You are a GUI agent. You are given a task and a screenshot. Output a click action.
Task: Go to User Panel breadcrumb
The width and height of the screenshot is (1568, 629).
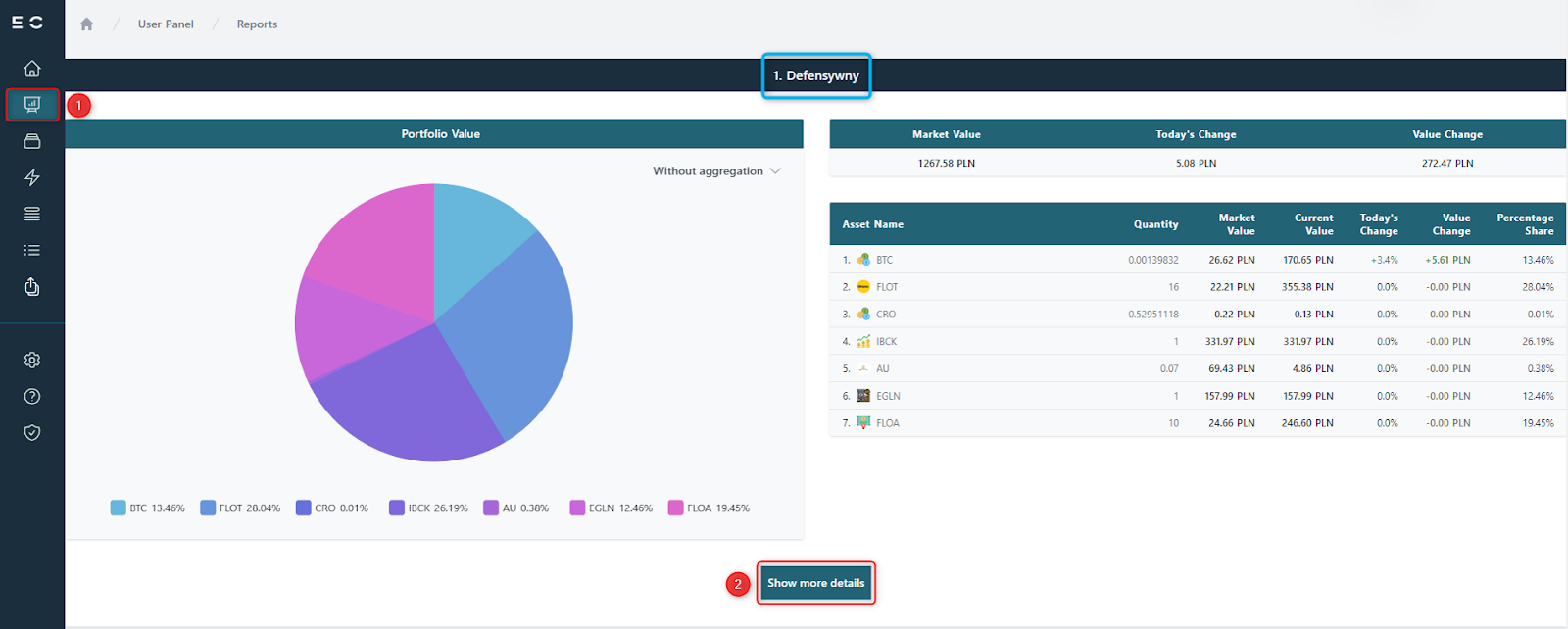pos(166,24)
